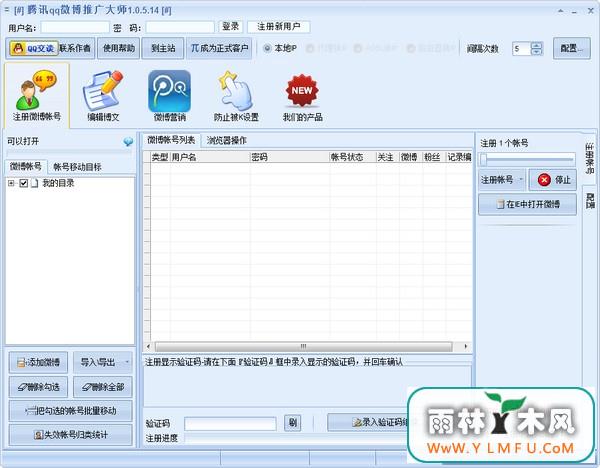Click the 粉丝 column header
The image size is (600, 468).
tap(434, 157)
